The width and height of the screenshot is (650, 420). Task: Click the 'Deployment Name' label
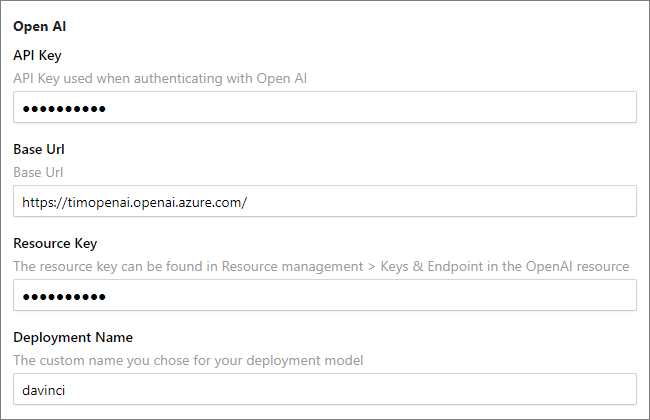click(x=73, y=337)
